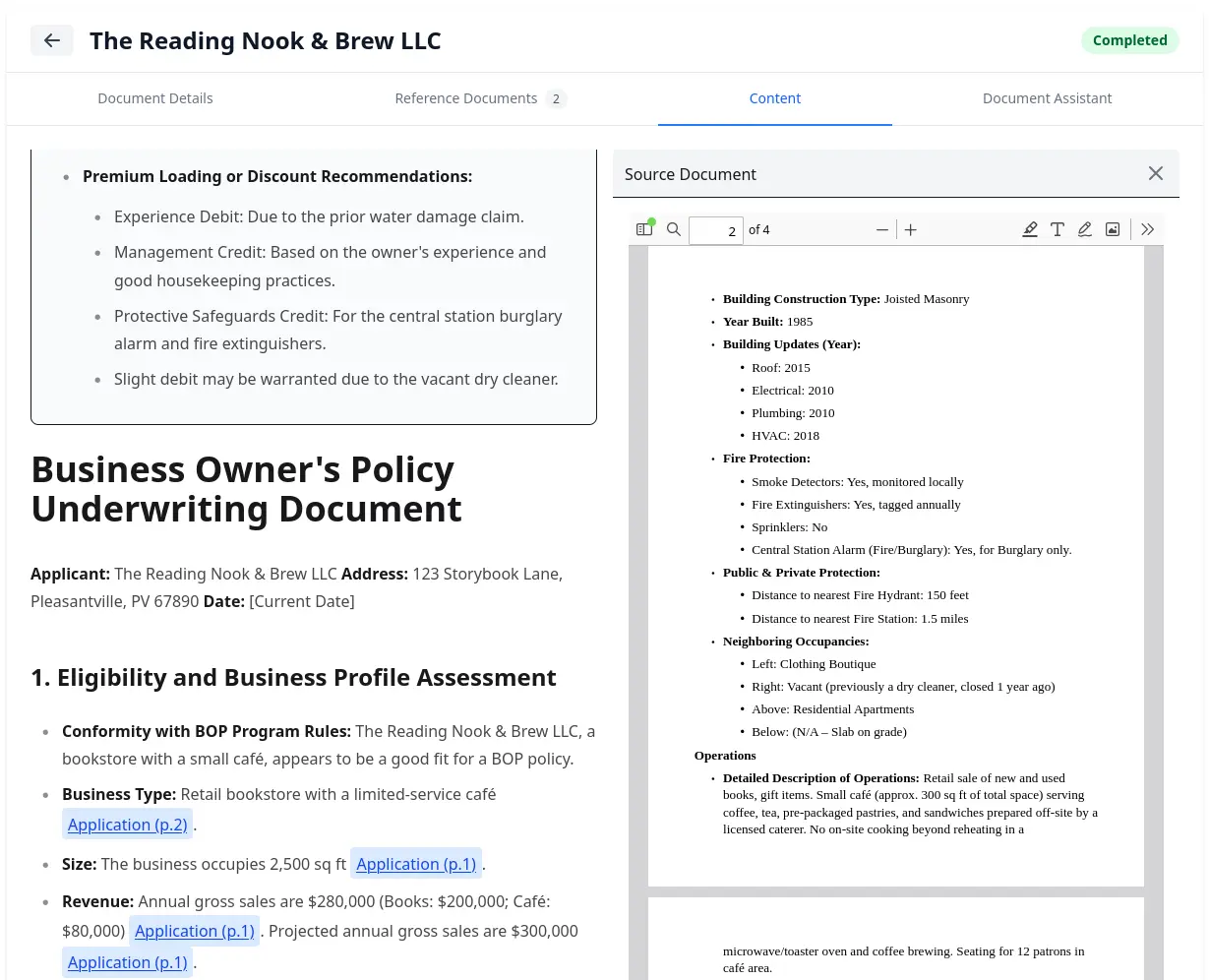1209x980 pixels.
Task: Select the highlight annotation tool
Action: coord(1030,229)
